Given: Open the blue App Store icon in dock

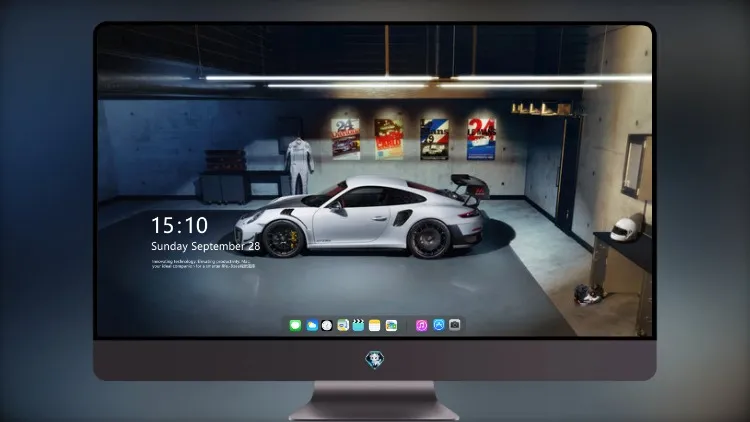Looking at the screenshot, I should point(439,325).
